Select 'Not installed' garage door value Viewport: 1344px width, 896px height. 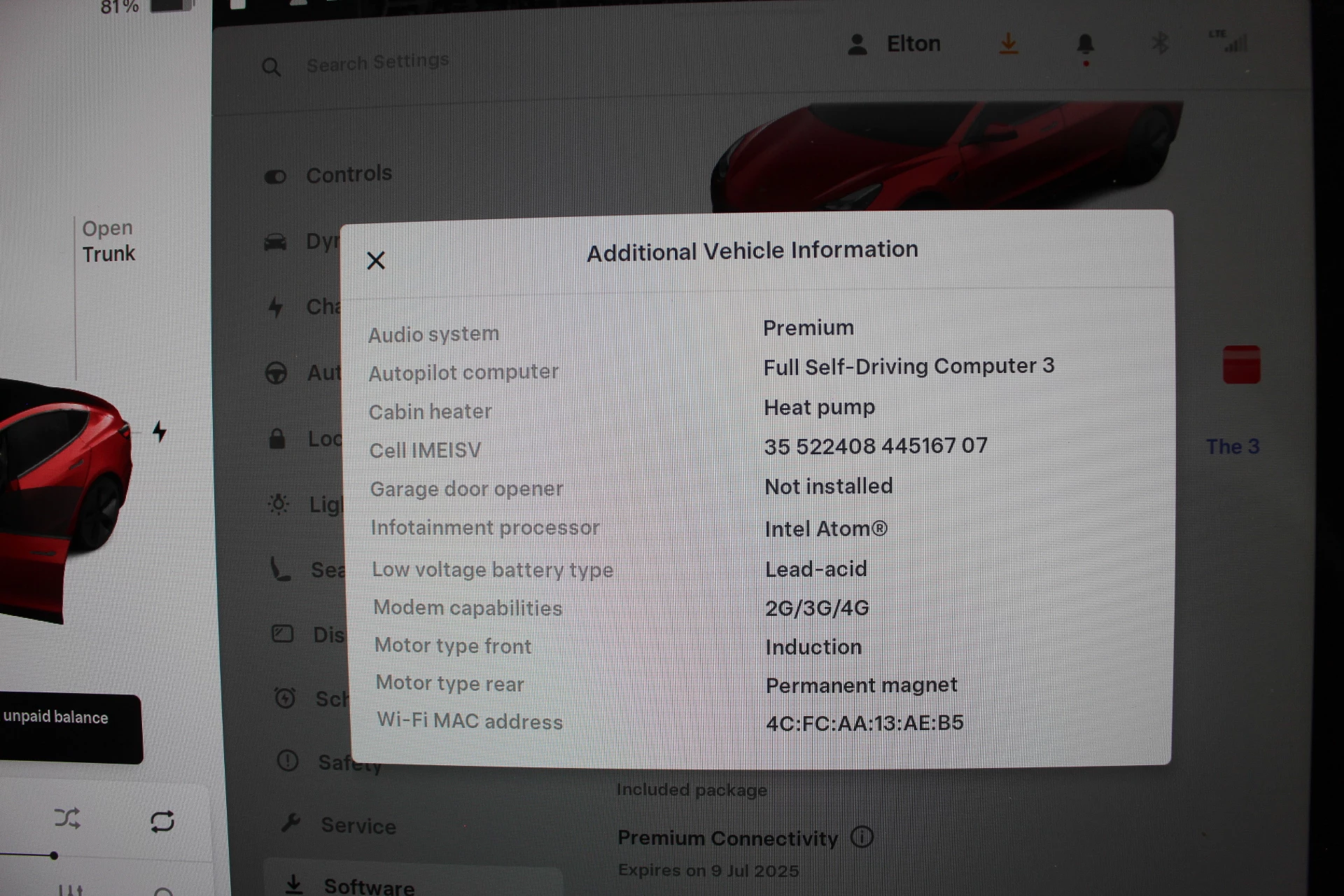point(829,486)
